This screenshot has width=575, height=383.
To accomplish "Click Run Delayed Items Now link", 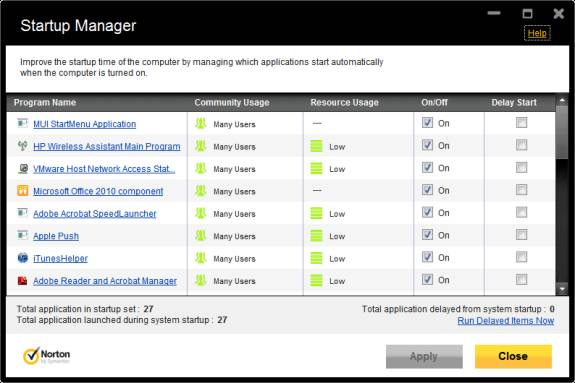I will pyautogui.click(x=506, y=321).
